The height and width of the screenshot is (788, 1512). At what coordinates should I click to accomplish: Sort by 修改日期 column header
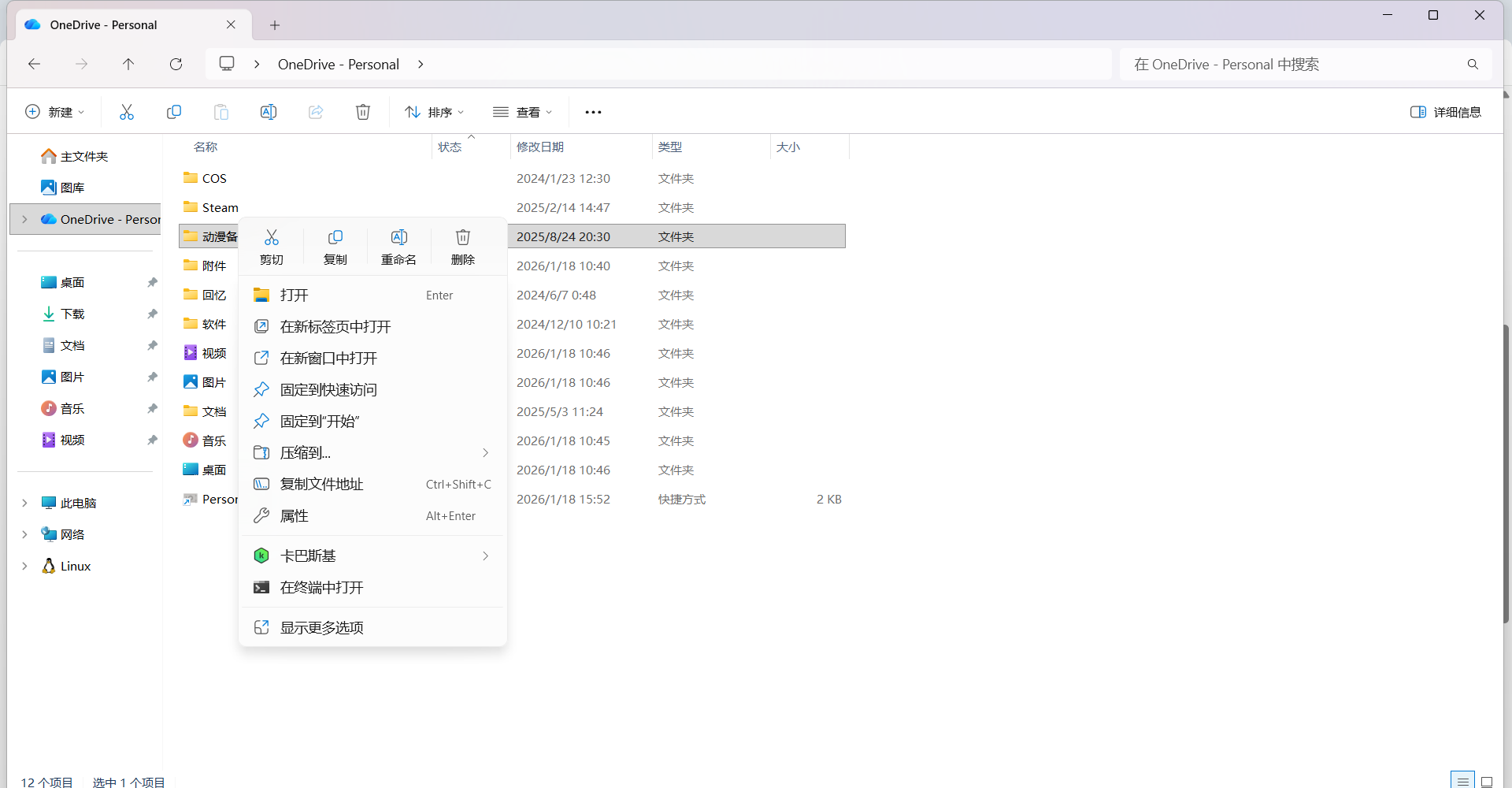[581, 147]
